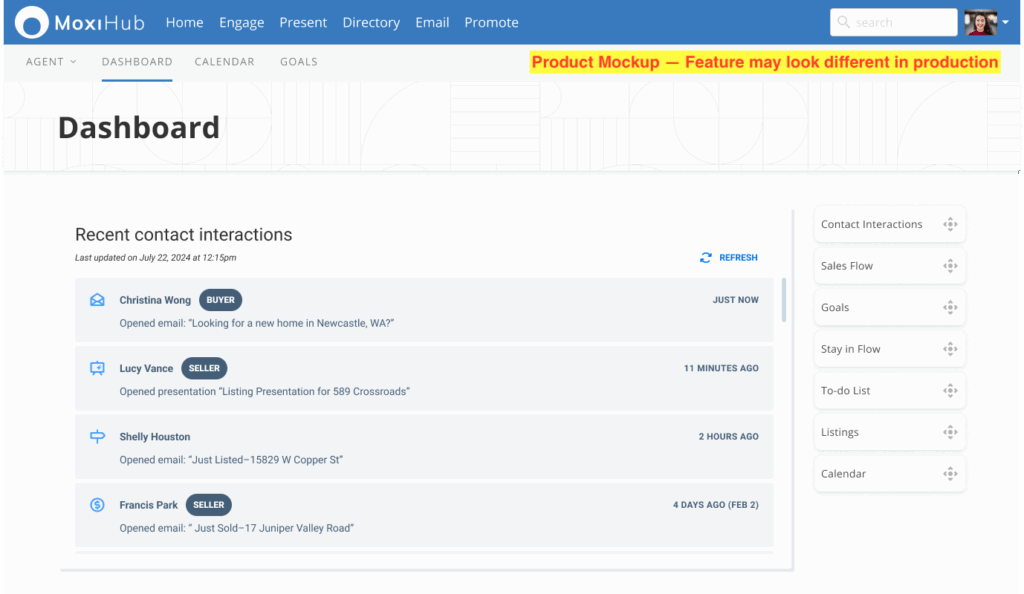Click the Refresh button
The width and height of the screenshot is (1024, 594).
coord(729,257)
